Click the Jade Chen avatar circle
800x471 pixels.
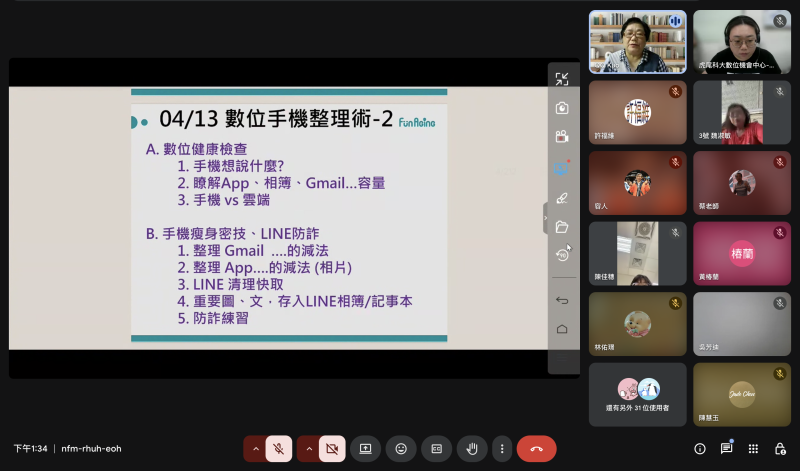point(742,394)
